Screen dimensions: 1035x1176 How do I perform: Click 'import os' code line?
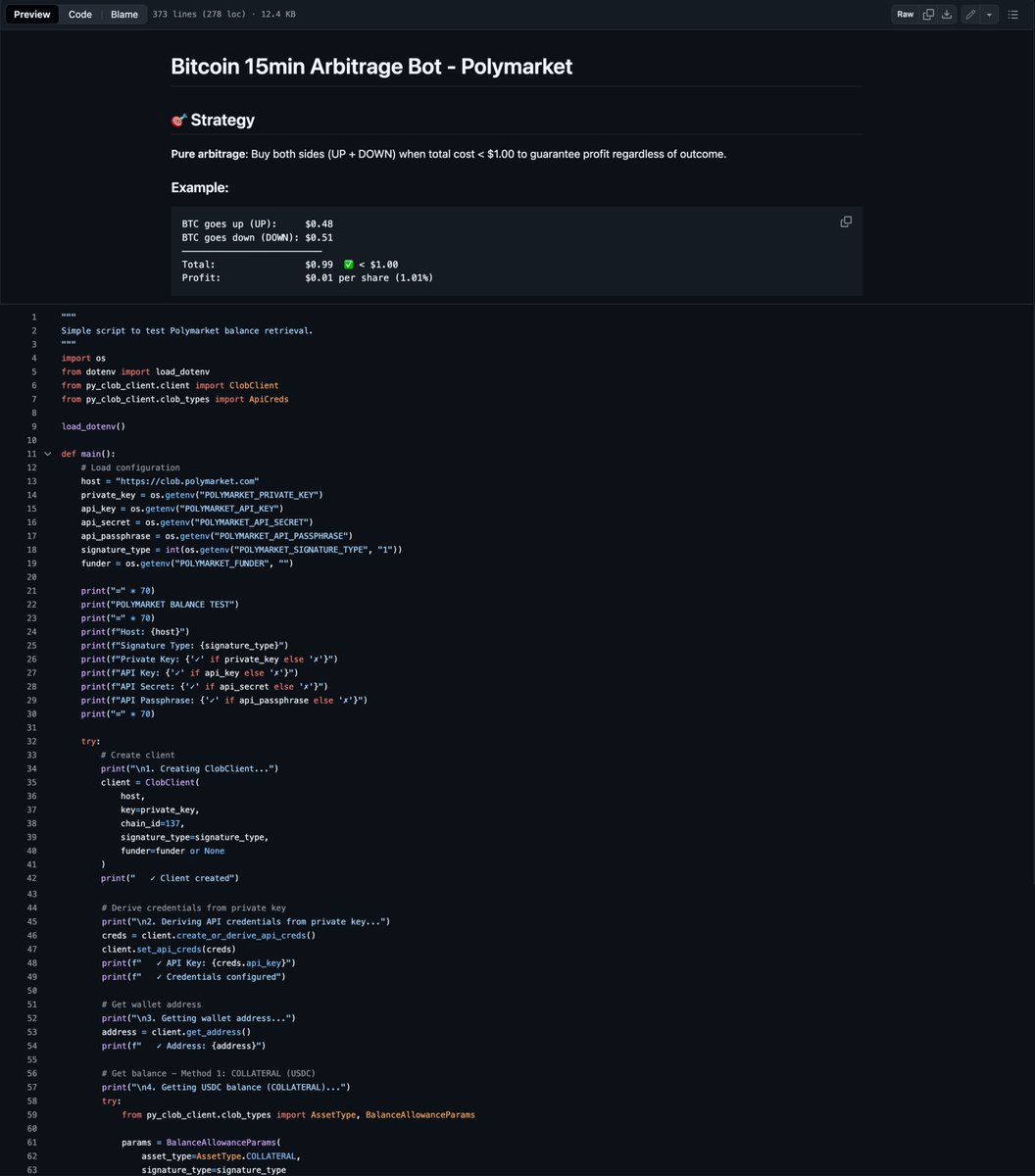[83, 358]
